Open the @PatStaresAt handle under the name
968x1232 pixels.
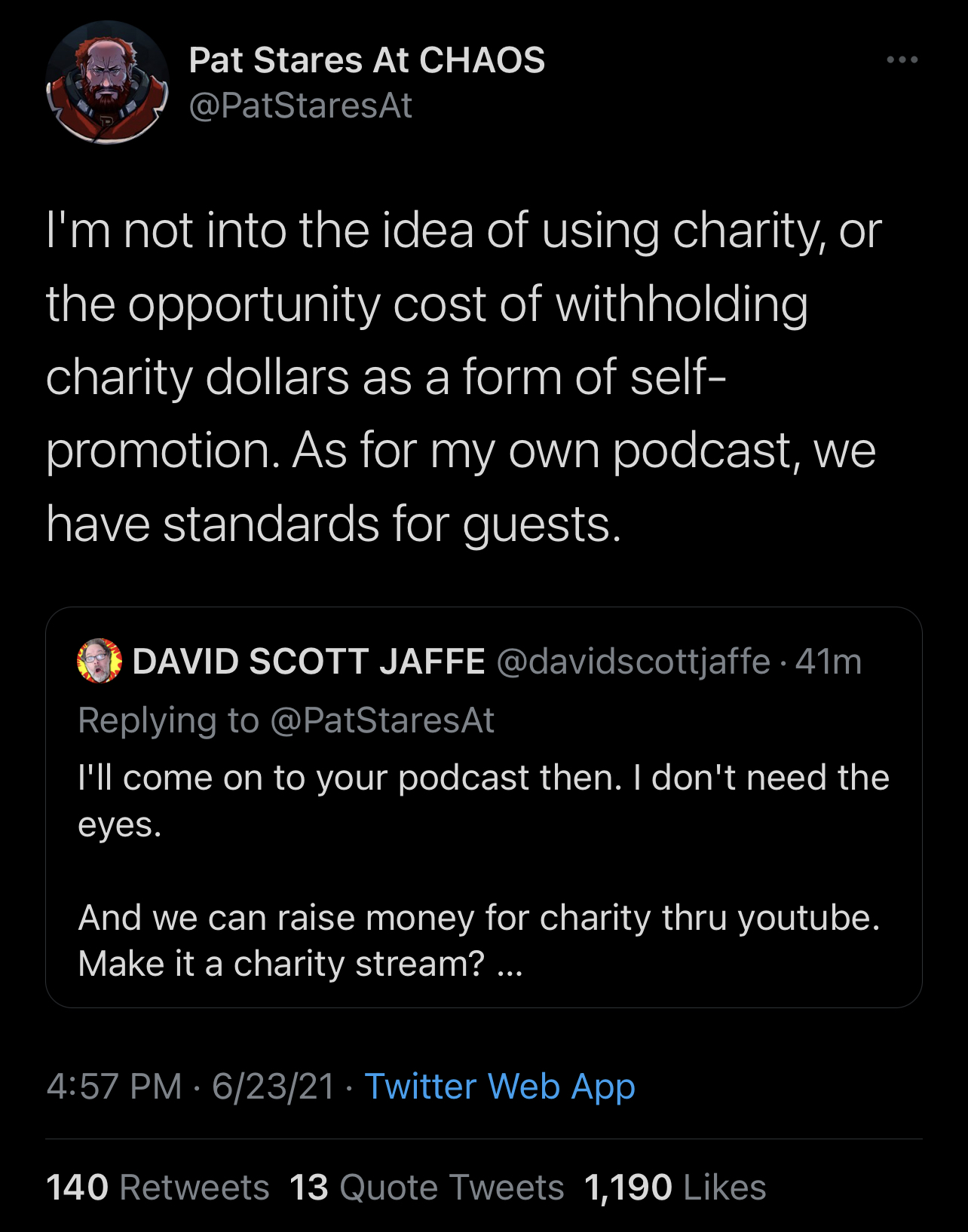tap(300, 105)
